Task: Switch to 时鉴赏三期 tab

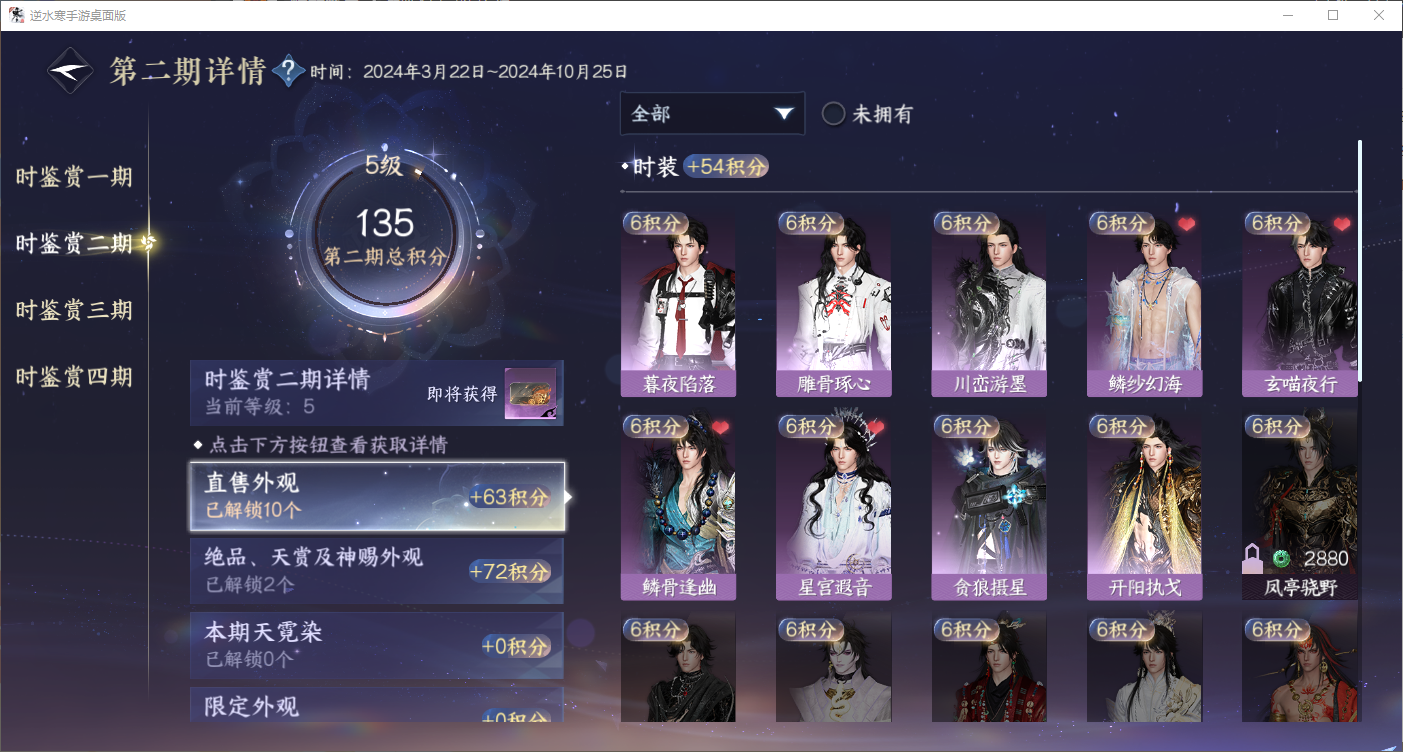Action: (74, 310)
